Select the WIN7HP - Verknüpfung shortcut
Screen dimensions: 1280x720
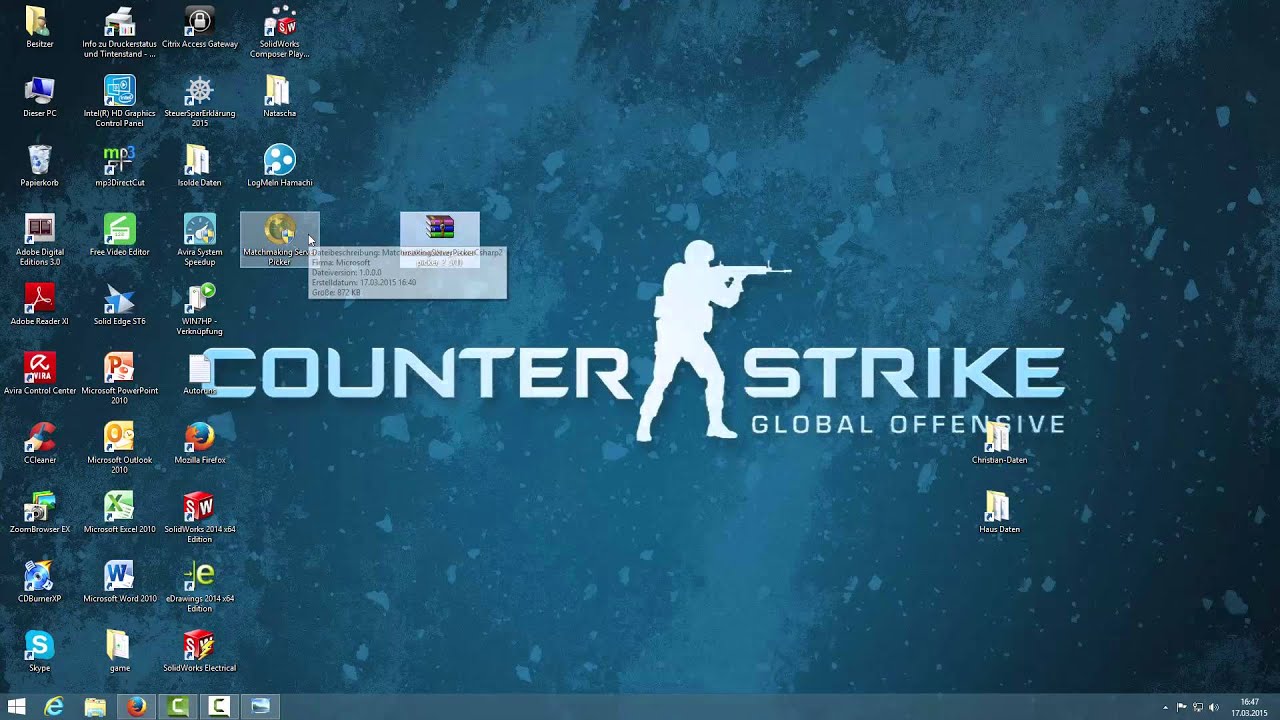(200, 309)
